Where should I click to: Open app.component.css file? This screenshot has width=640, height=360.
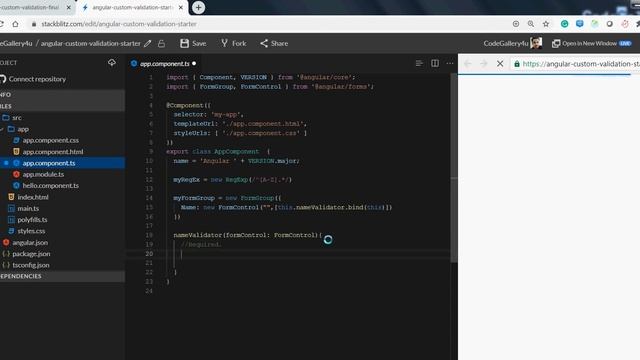click(x=51, y=140)
